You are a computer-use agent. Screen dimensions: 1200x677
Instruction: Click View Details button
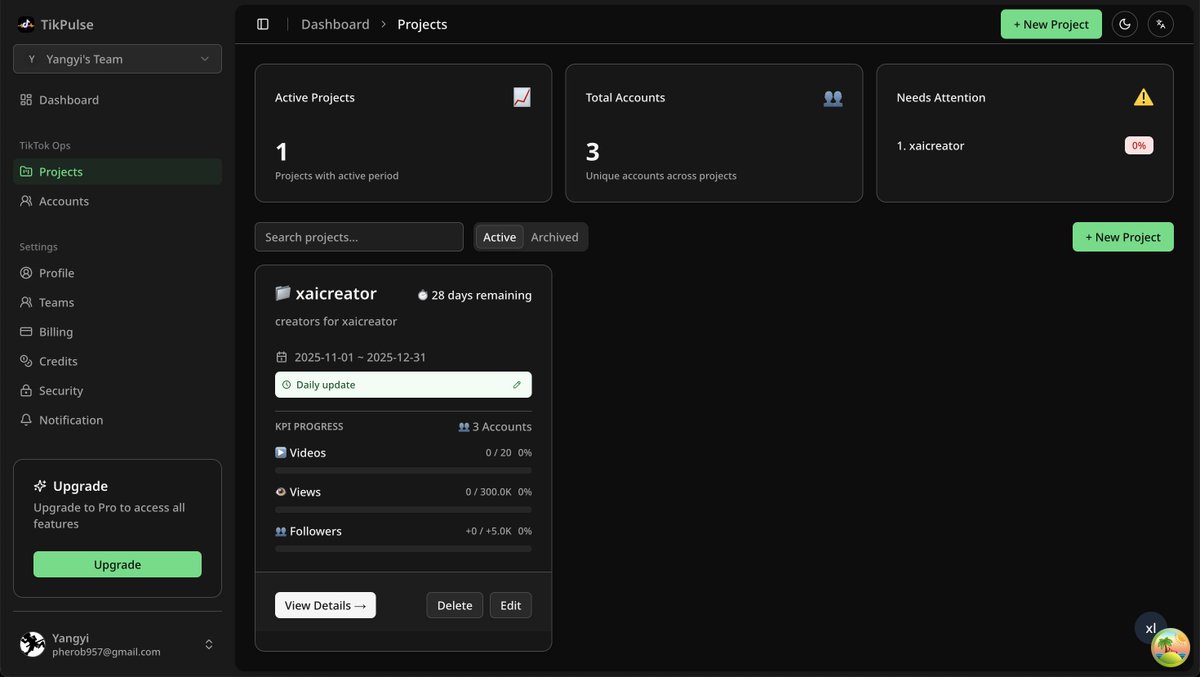coord(325,605)
